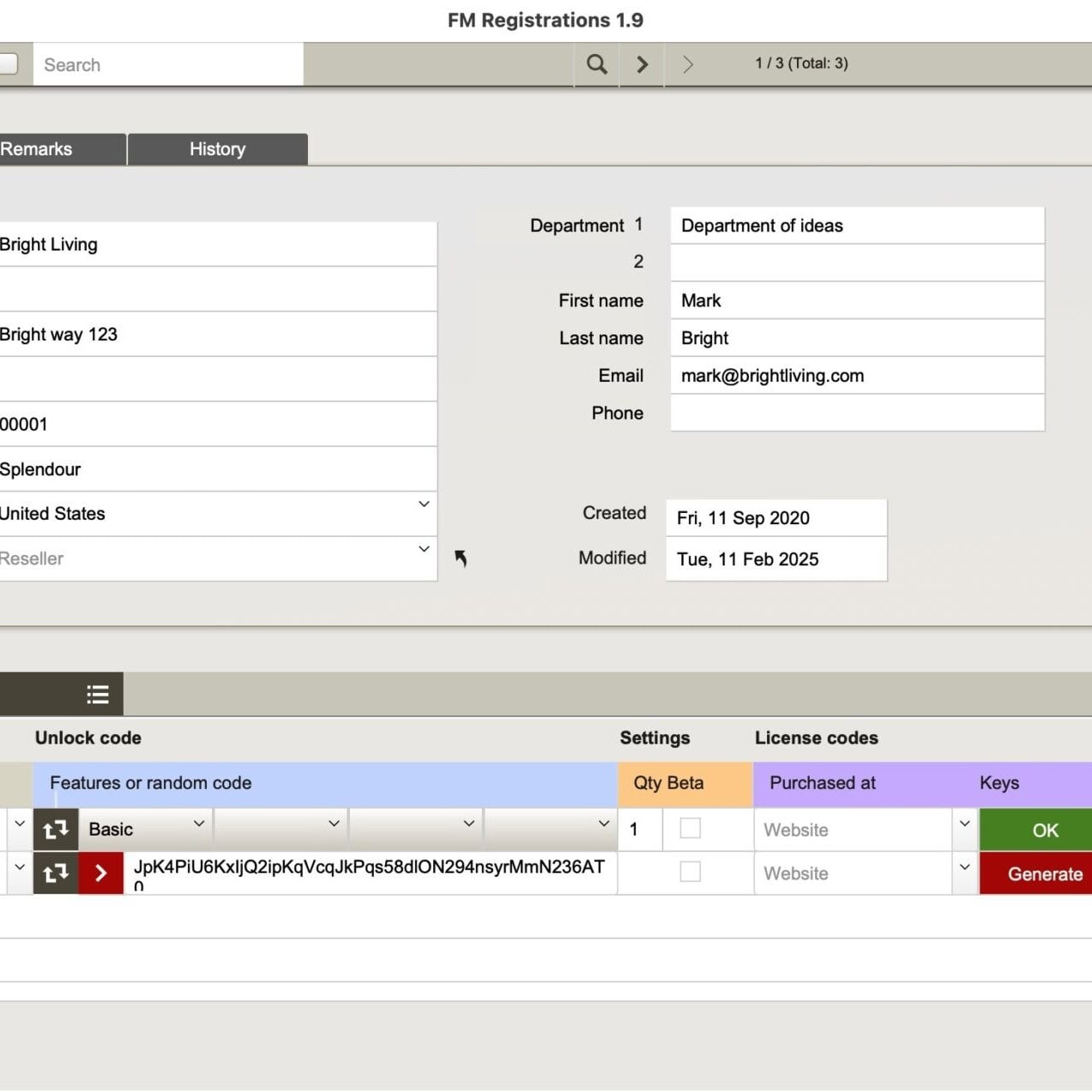Click the magnifying glass search icon
The height and width of the screenshot is (1092, 1092).
(596, 64)
